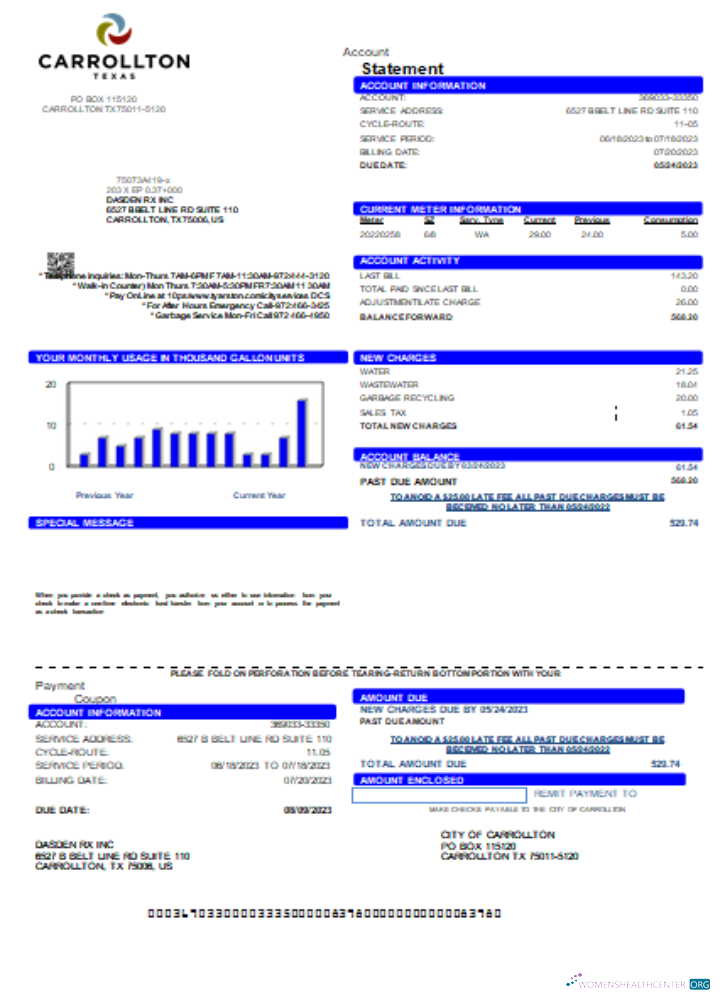This screenshot has width=720, height=1000.
Task: Click the tallest bar in usage chart
Action: [x=302, y=432]
